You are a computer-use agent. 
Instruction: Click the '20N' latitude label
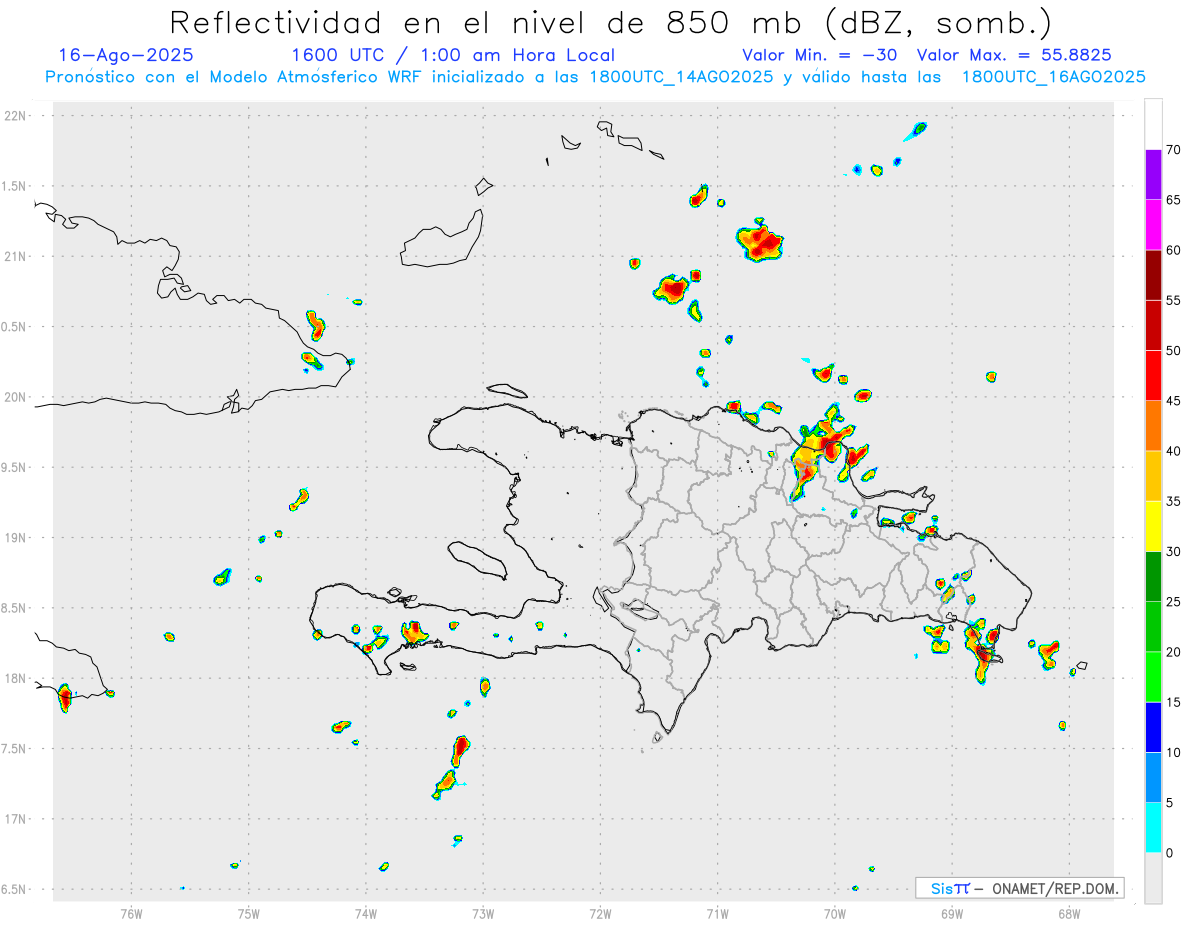[16, 397]
